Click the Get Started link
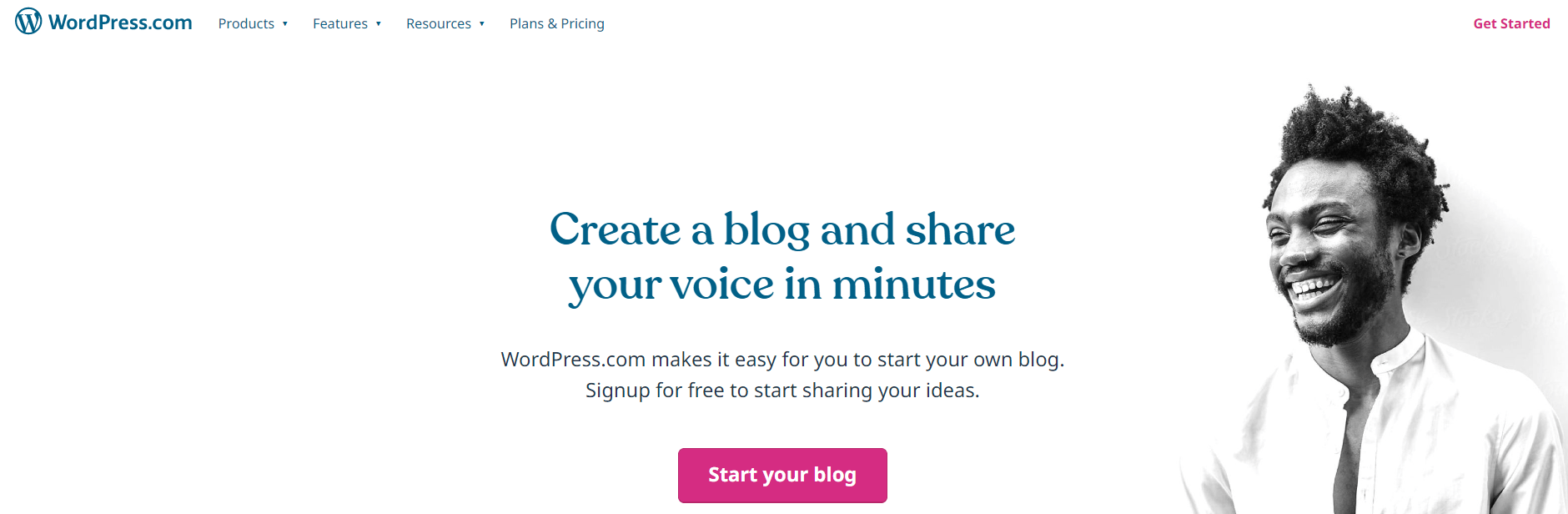 point(1511,23)
